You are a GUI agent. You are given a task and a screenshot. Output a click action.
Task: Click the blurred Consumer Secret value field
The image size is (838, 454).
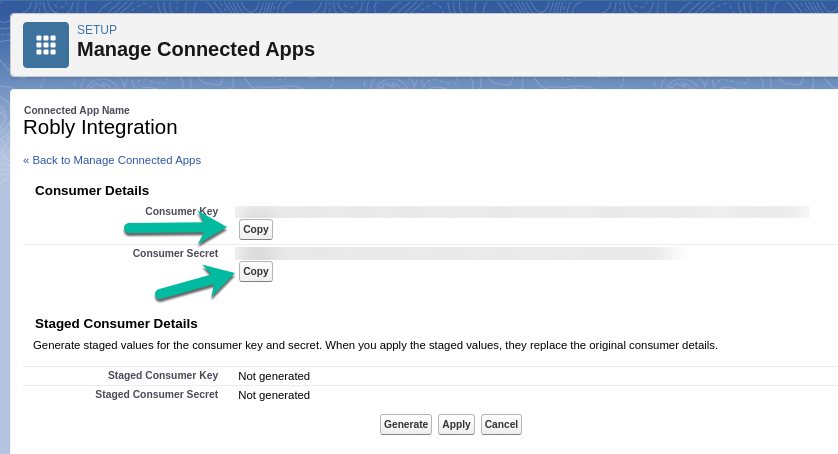(x=460, y=254)
